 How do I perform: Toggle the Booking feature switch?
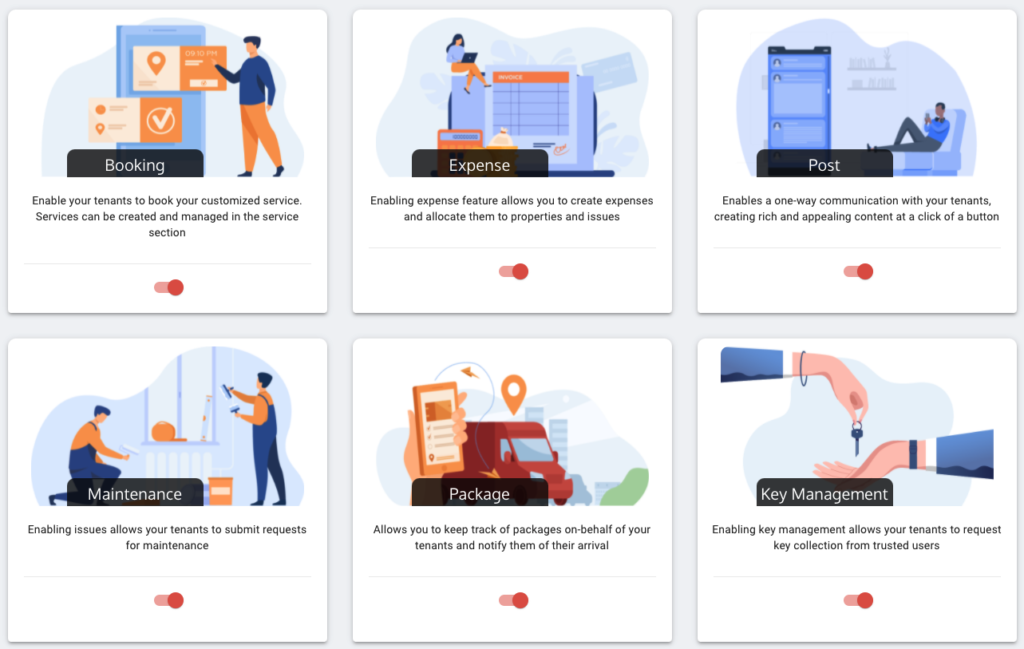tap(168, 287)
